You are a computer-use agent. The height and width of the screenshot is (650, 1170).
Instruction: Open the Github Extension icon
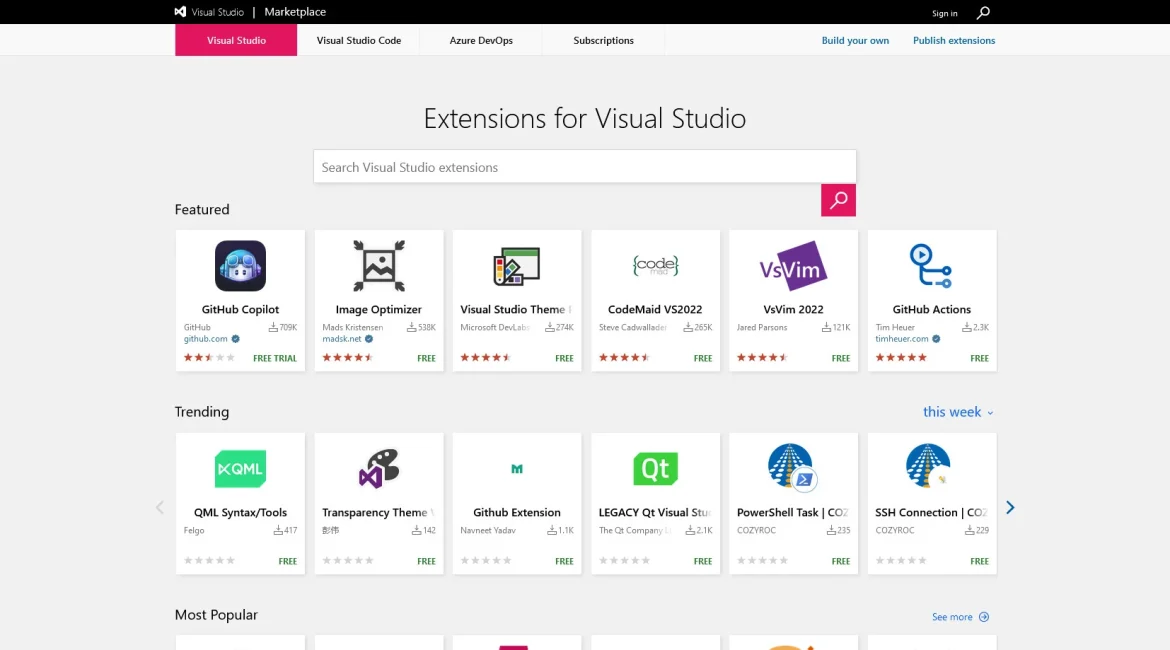(x=516, y=469)
